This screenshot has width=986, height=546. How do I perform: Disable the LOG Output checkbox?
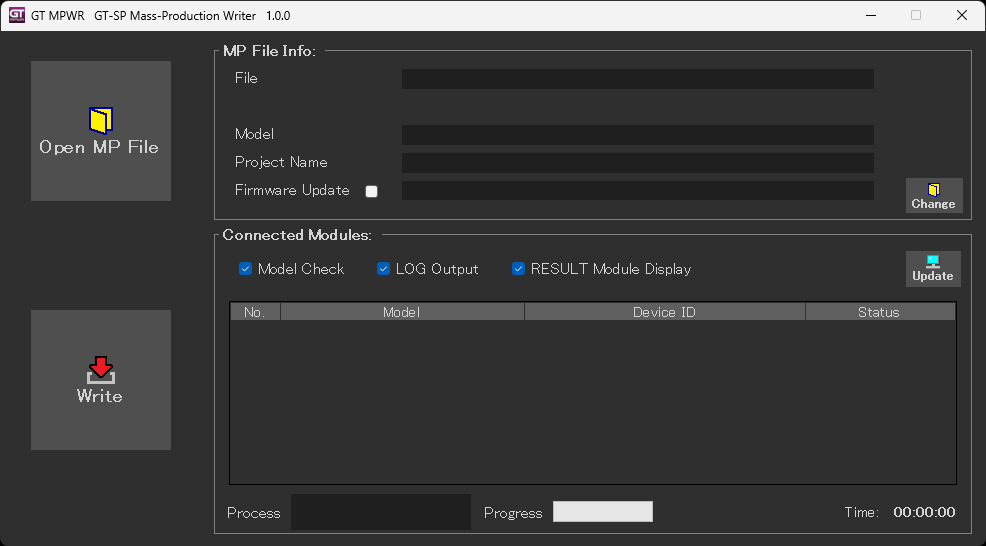pyautogui.click(x=383, y=269)
